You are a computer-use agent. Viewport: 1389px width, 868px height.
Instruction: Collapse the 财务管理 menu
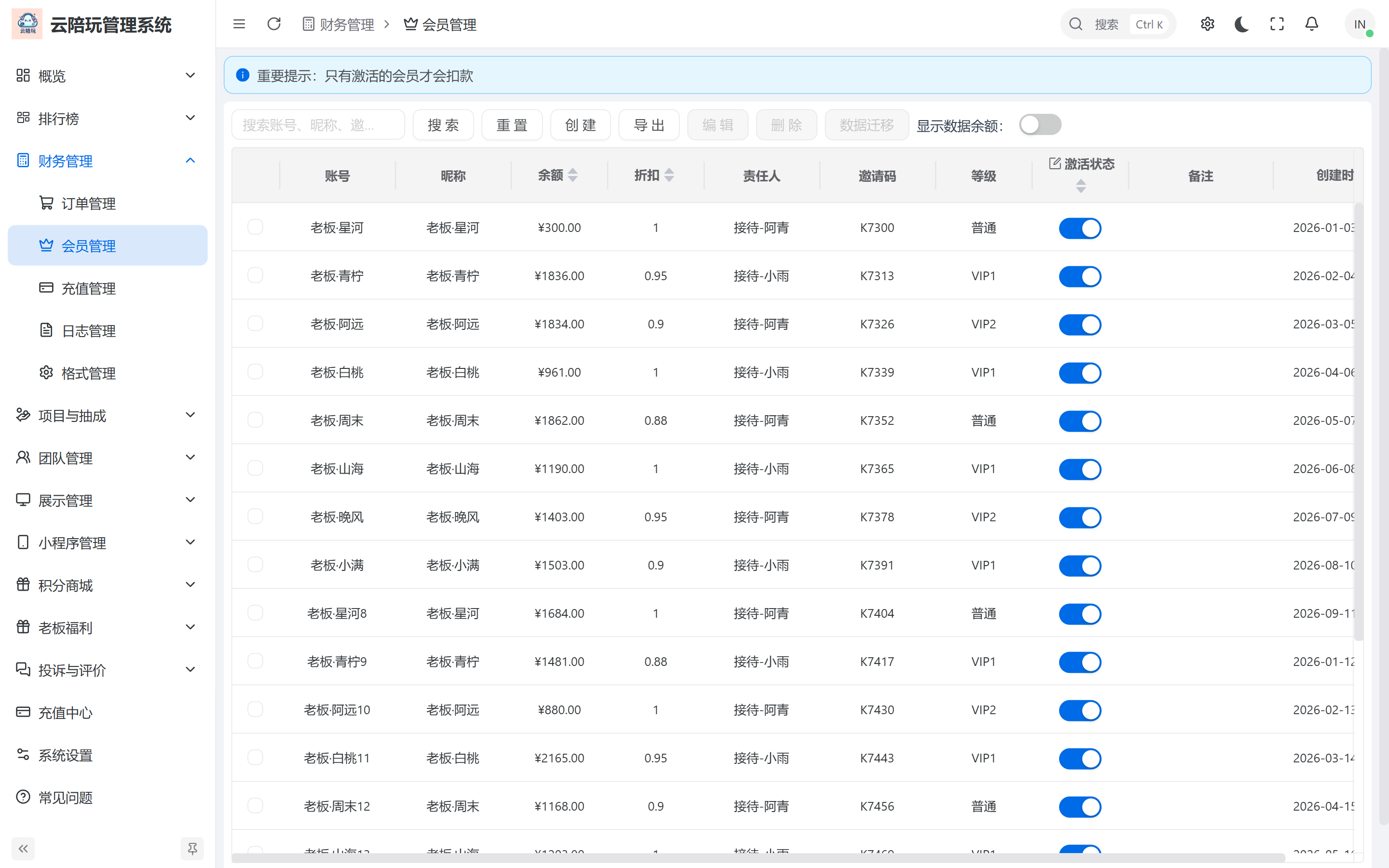[x=108, y=161]
